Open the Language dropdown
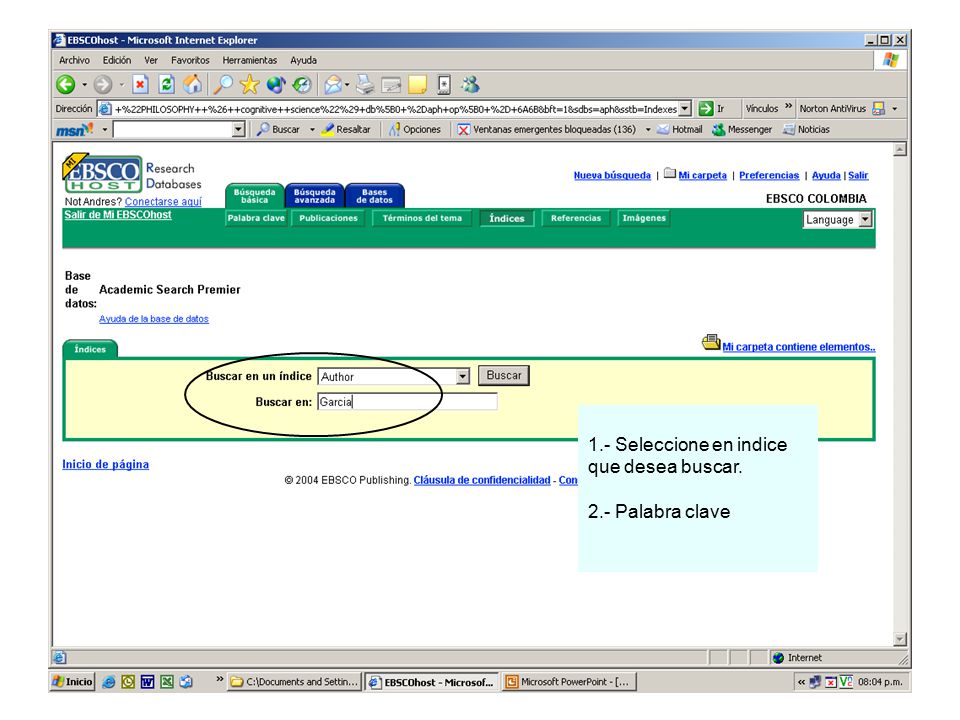This screenshot has height=720, width=960. pos(837,220)
